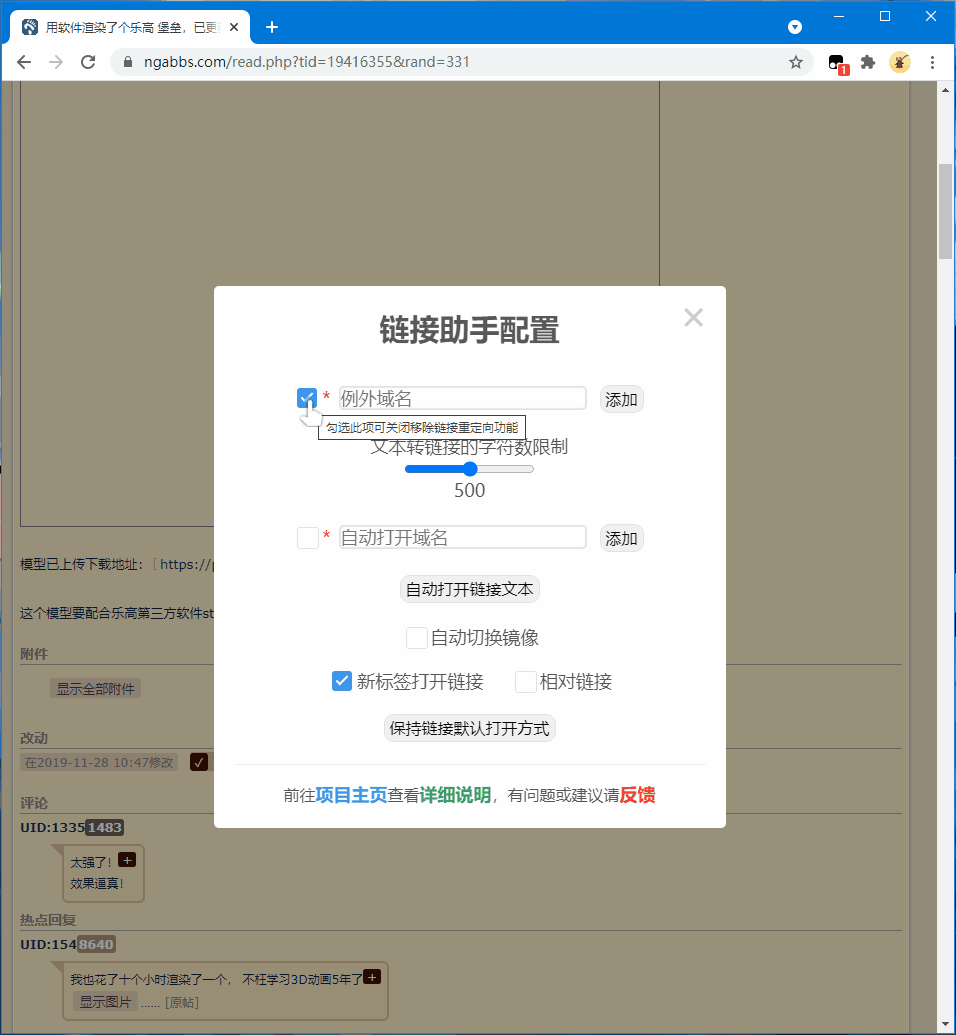Viewport: 956px width, 1035px height.
Task: Disable 新标签打开链接 option
Action: click(x=342, y=681)
